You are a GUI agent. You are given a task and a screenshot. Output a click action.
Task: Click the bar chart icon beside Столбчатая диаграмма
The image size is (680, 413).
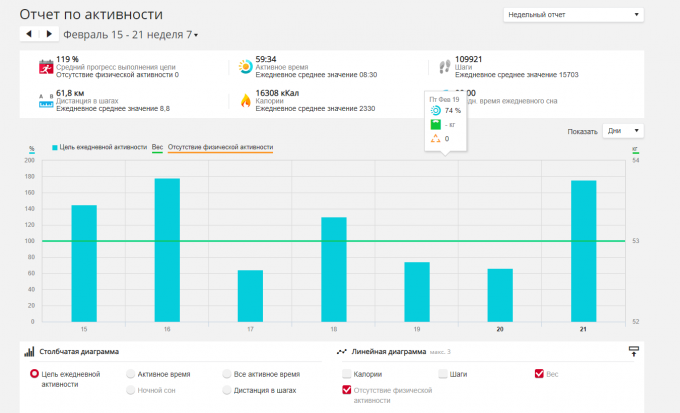click(30, 352)
